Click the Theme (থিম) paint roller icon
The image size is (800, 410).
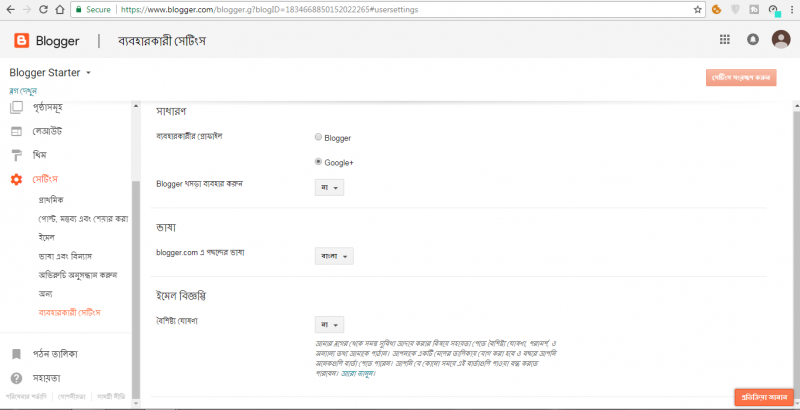(x=16, y=155)
